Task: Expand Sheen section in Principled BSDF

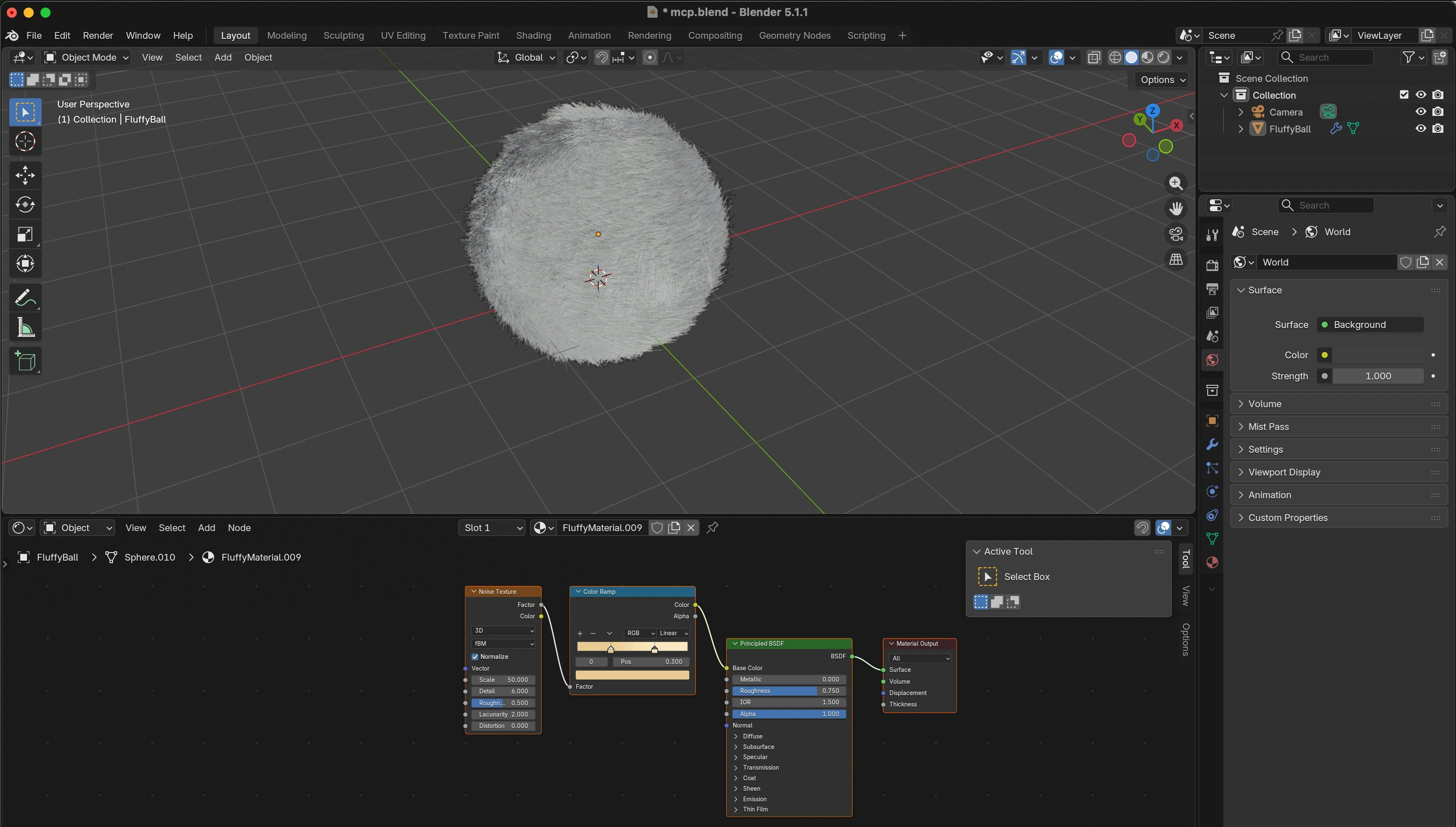Action: tap(736, 788)
